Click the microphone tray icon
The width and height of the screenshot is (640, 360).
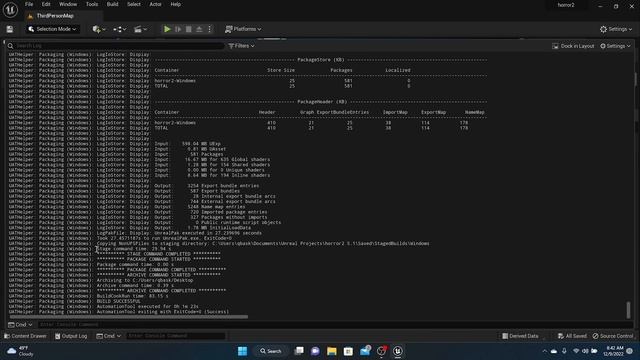click(x=564, y=351)
